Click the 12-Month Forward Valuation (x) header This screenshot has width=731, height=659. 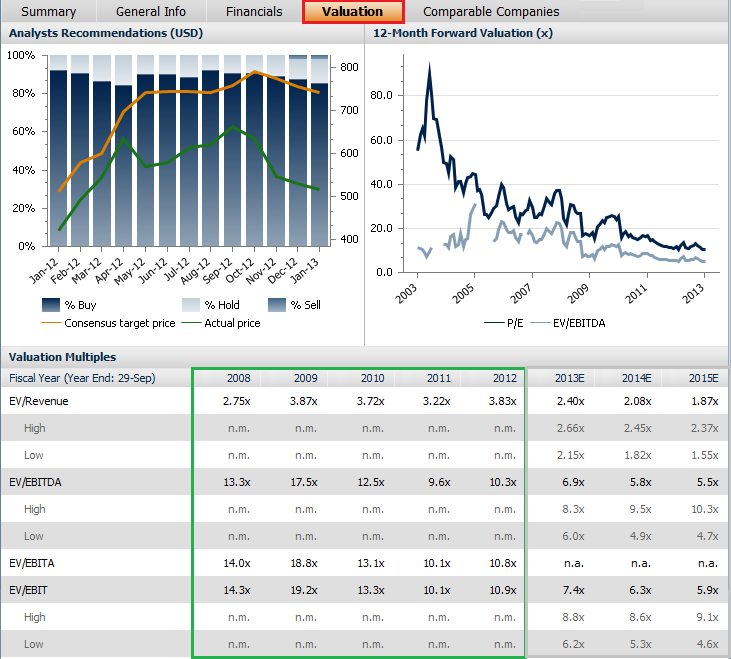(463, 33)
